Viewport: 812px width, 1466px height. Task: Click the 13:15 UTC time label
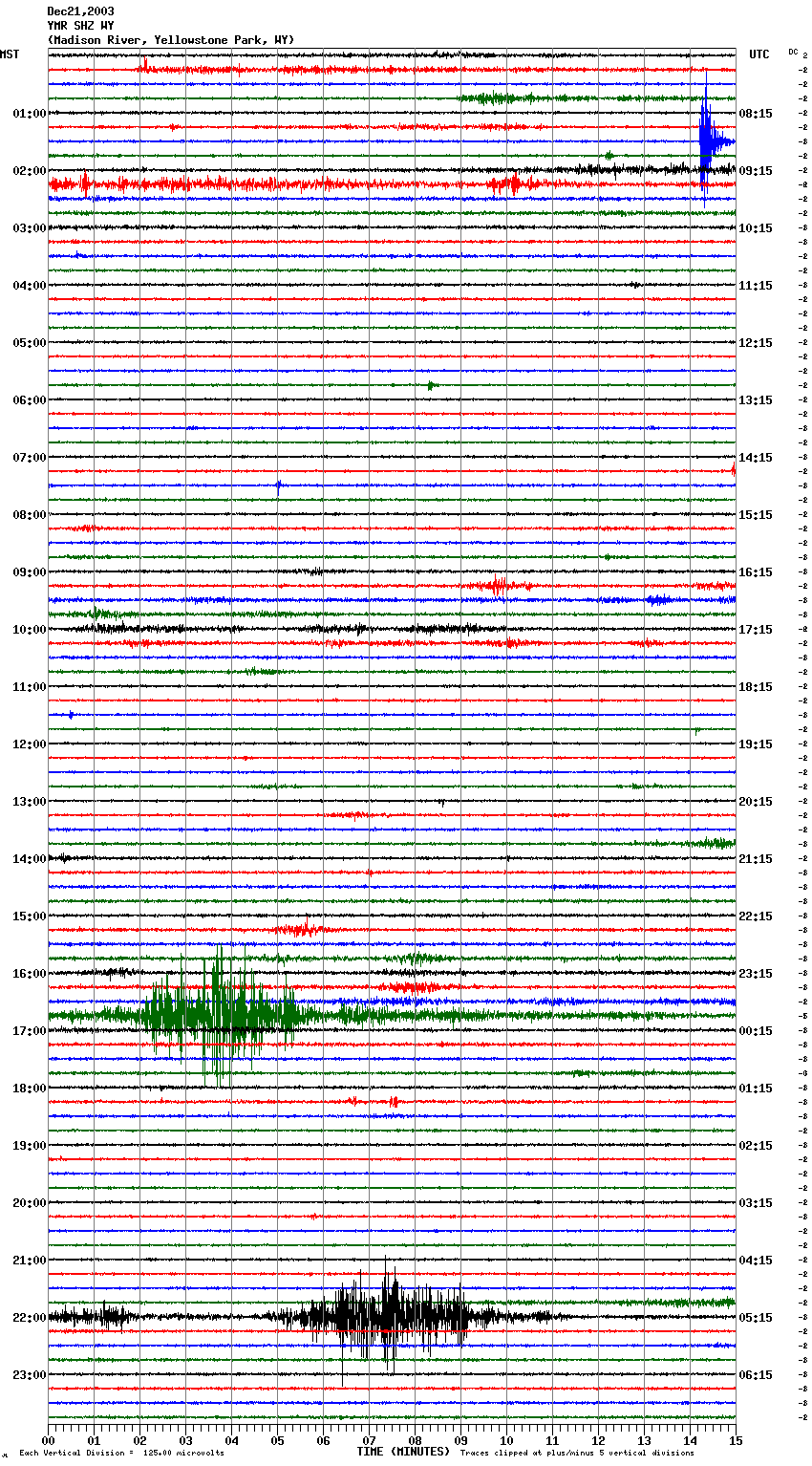(x=756, y=400)
